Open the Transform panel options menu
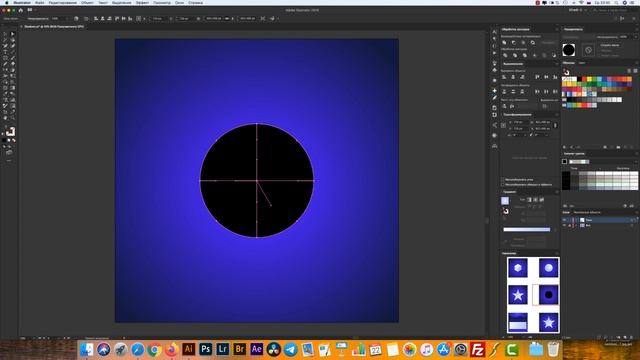Screen dimensions: 640x360 [x=557, y=115]
